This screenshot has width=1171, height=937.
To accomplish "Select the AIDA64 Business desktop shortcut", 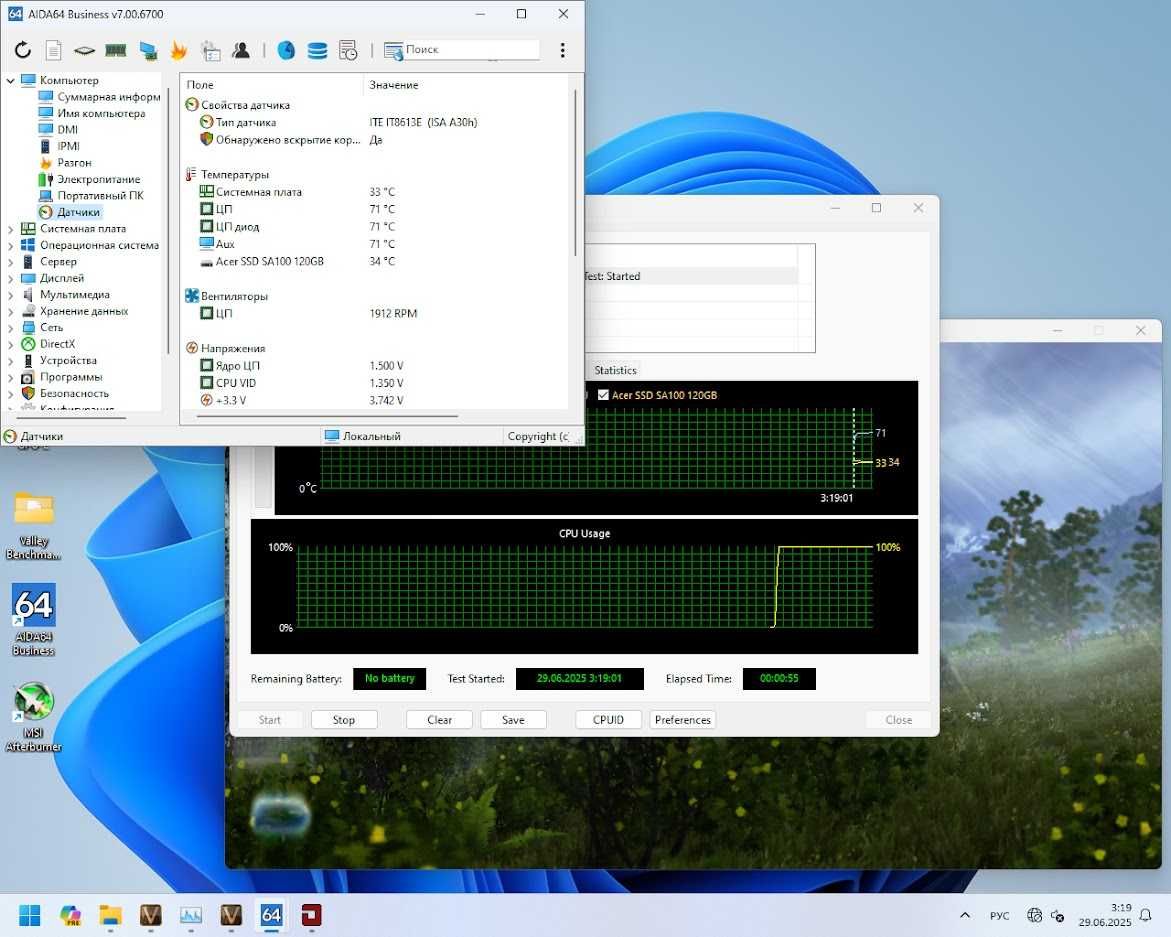I will coord(34,620).
